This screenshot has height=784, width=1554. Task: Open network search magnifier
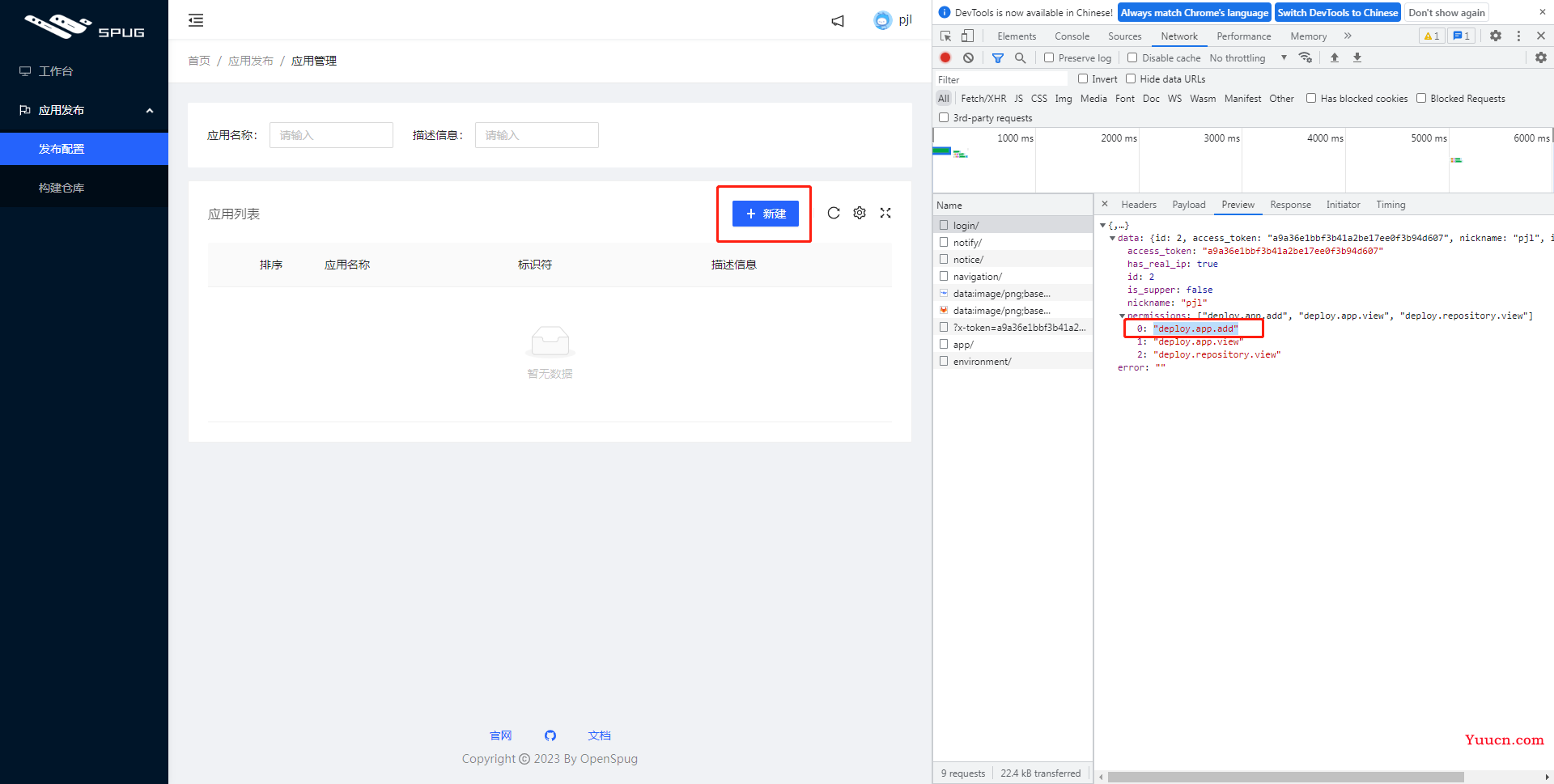[1021, 57]
